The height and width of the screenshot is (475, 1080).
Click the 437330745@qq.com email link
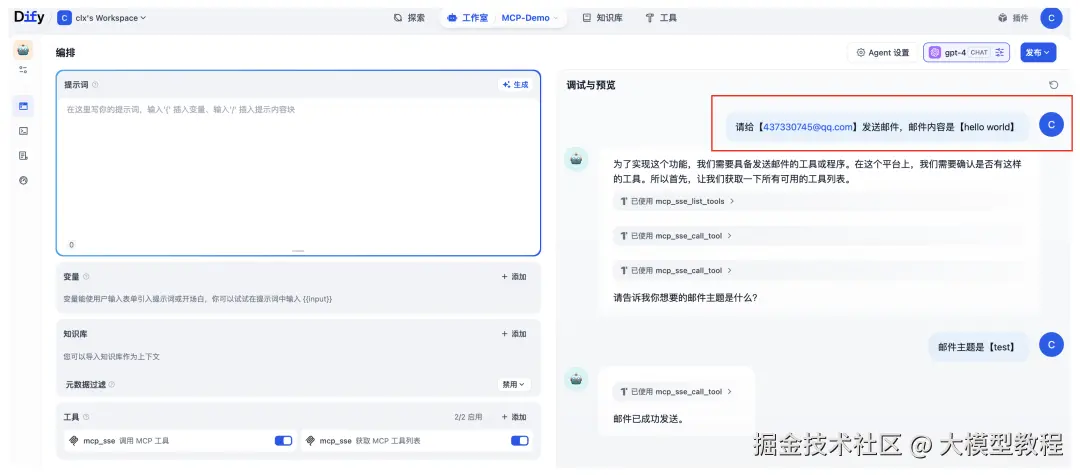pos(808,127)
